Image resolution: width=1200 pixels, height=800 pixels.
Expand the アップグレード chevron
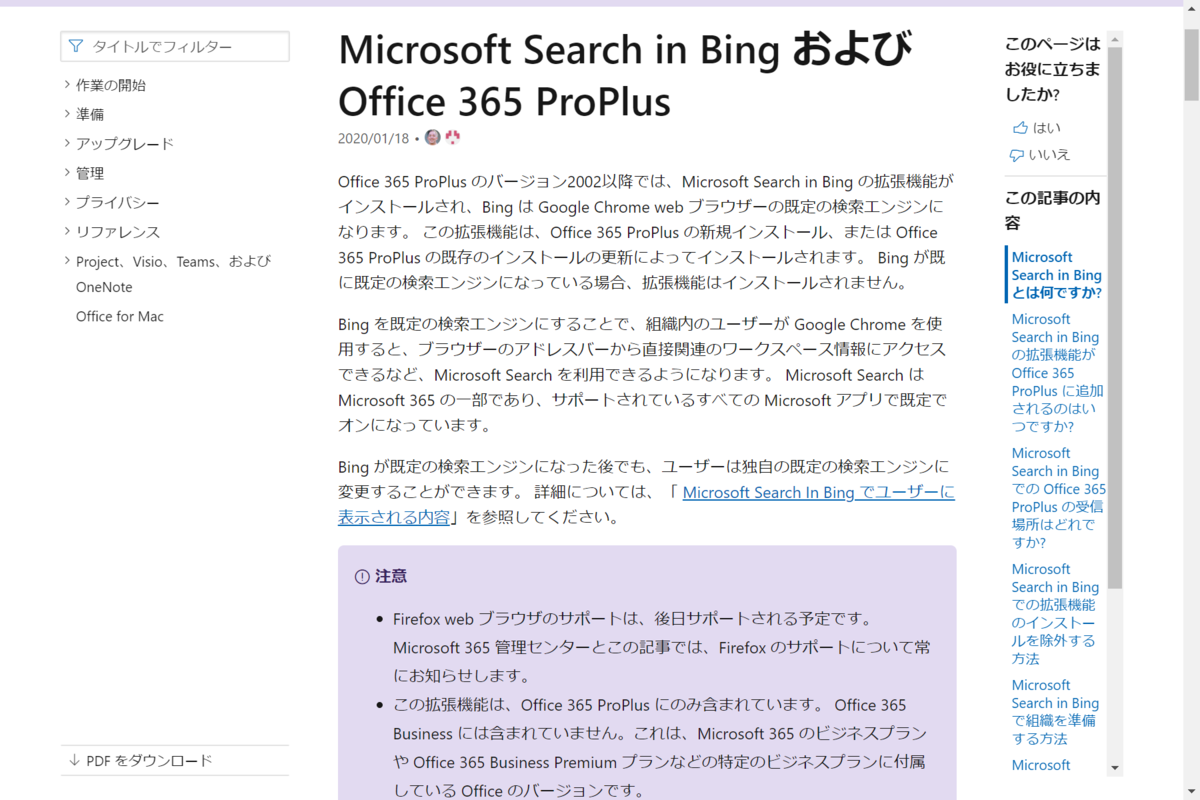pyautogui.click(x=67, y=143)
